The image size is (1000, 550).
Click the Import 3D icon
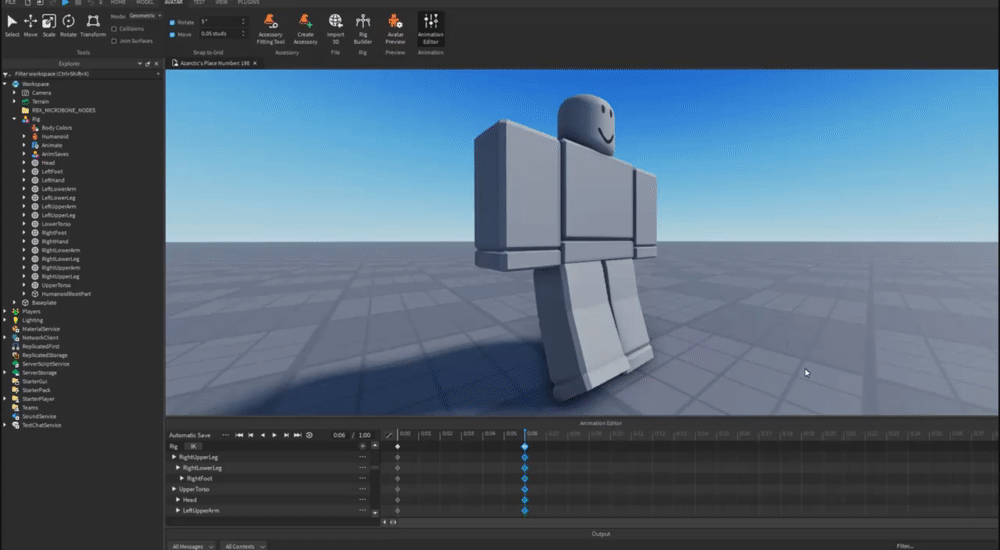335,22
